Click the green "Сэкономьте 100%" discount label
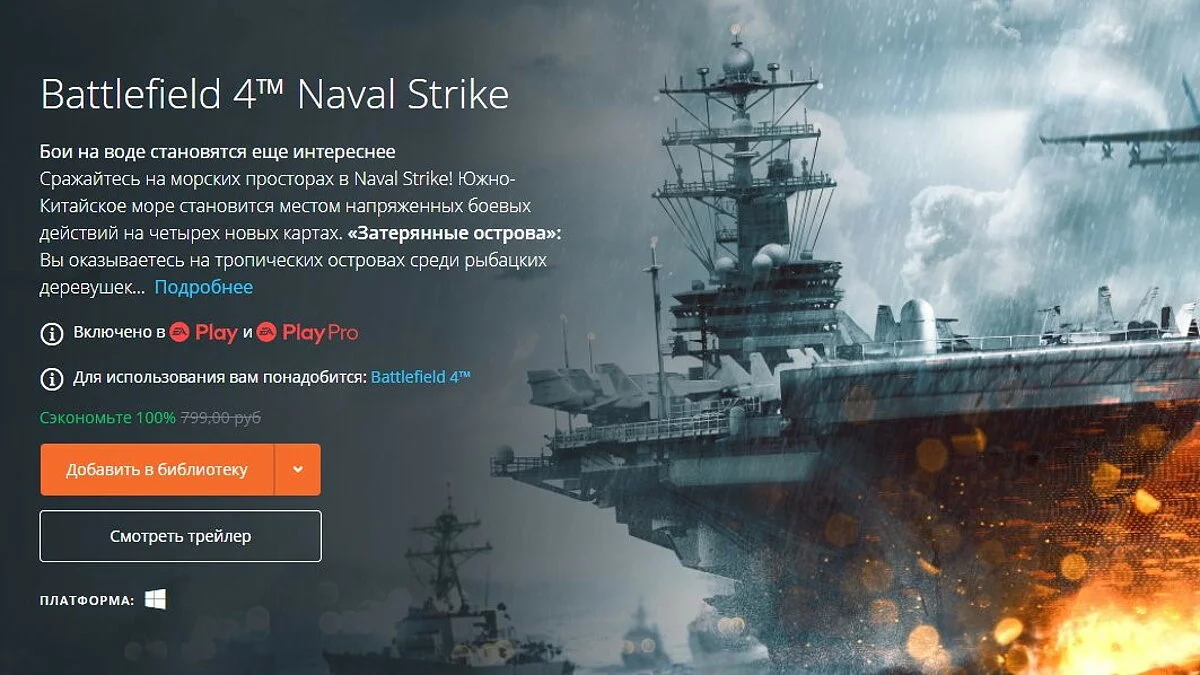Screen dimensions: 1200x675 108,417
